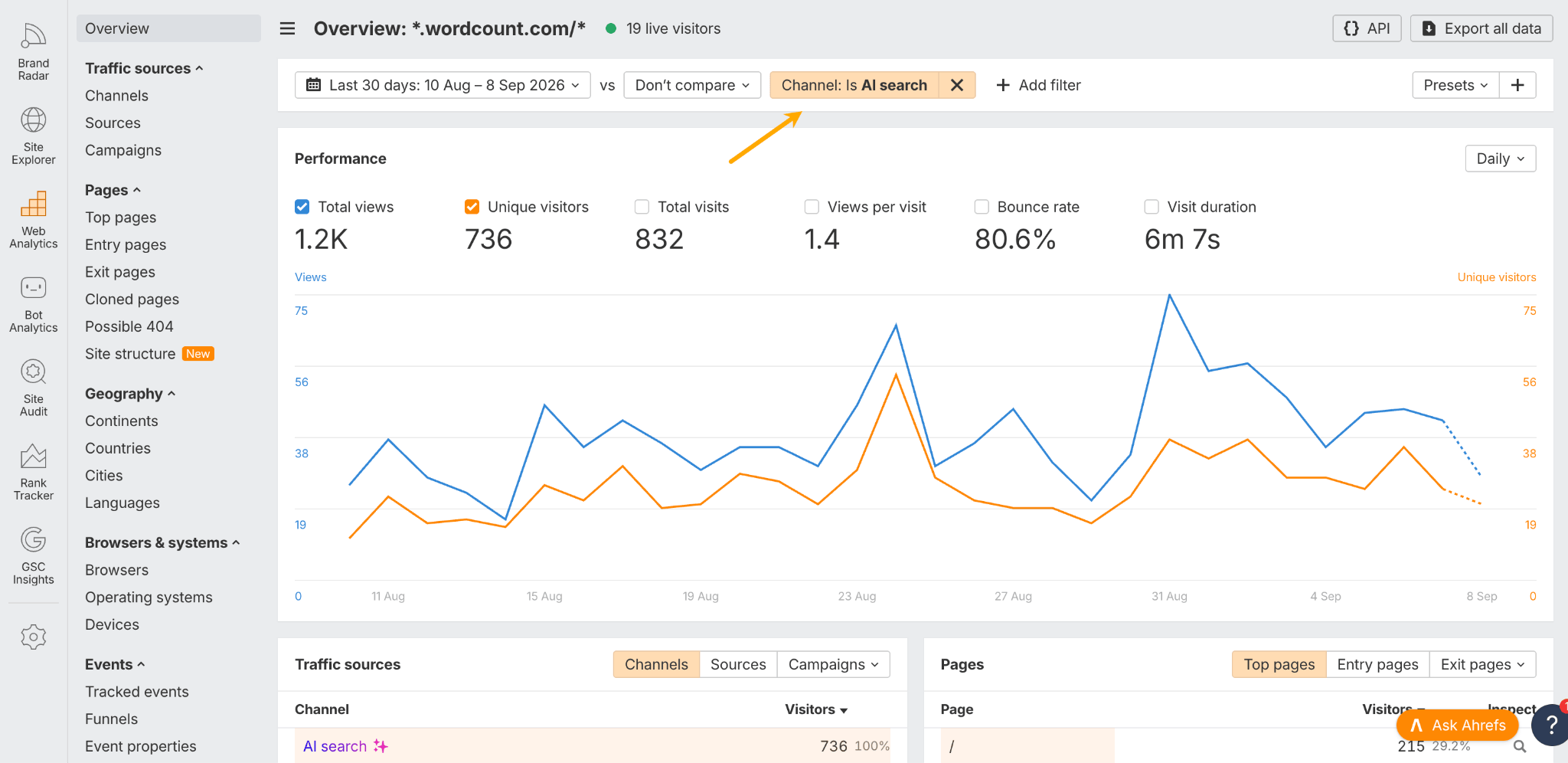Open Languages report
Image resolution: width=1568 pixels, height=763 pixels.
(122, 503)
